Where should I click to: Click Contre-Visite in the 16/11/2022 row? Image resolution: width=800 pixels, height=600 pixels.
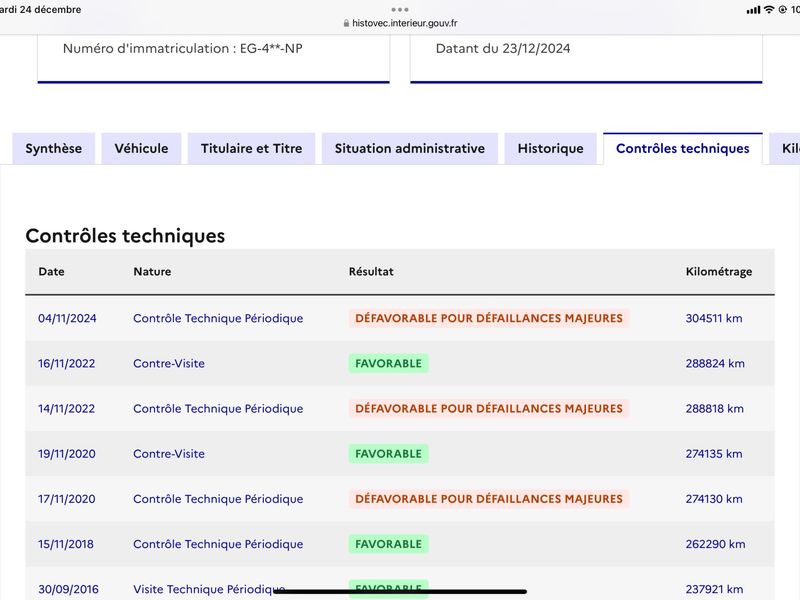169,363
